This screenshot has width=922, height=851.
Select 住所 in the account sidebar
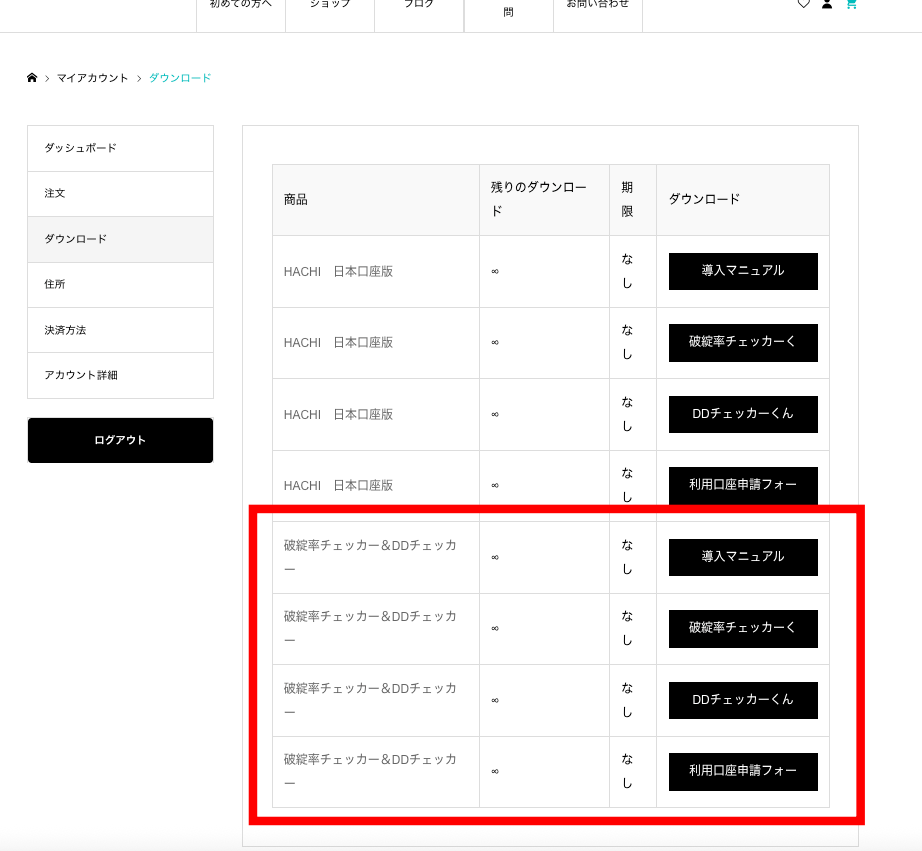(120, 284)
